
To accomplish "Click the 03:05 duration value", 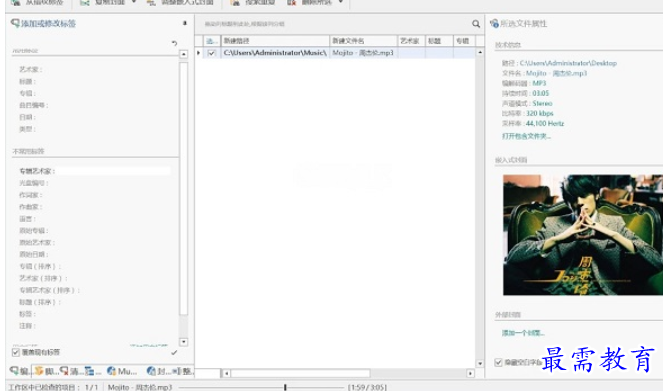I will tap(540, 93).
